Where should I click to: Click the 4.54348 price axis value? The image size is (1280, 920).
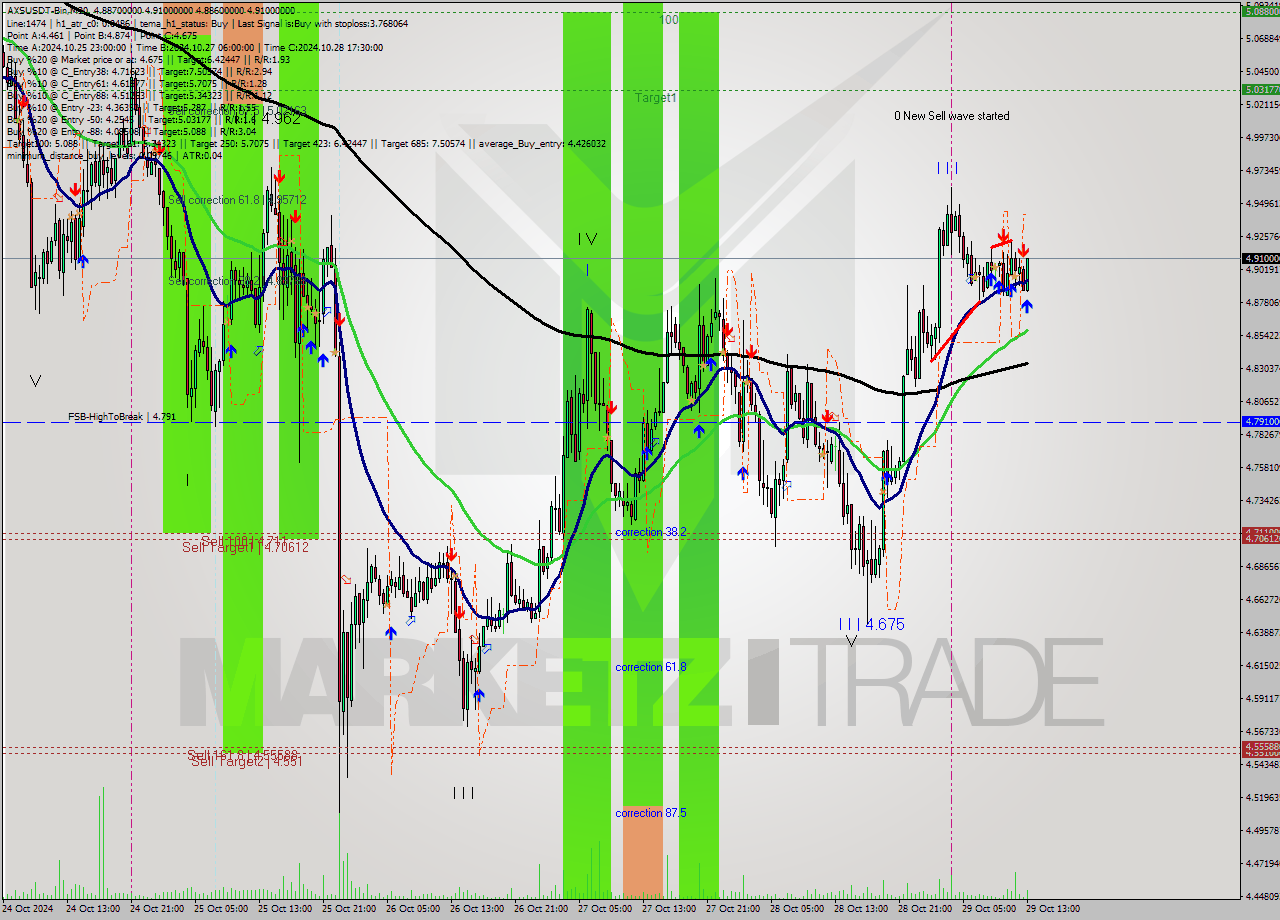pos(1261,765)
